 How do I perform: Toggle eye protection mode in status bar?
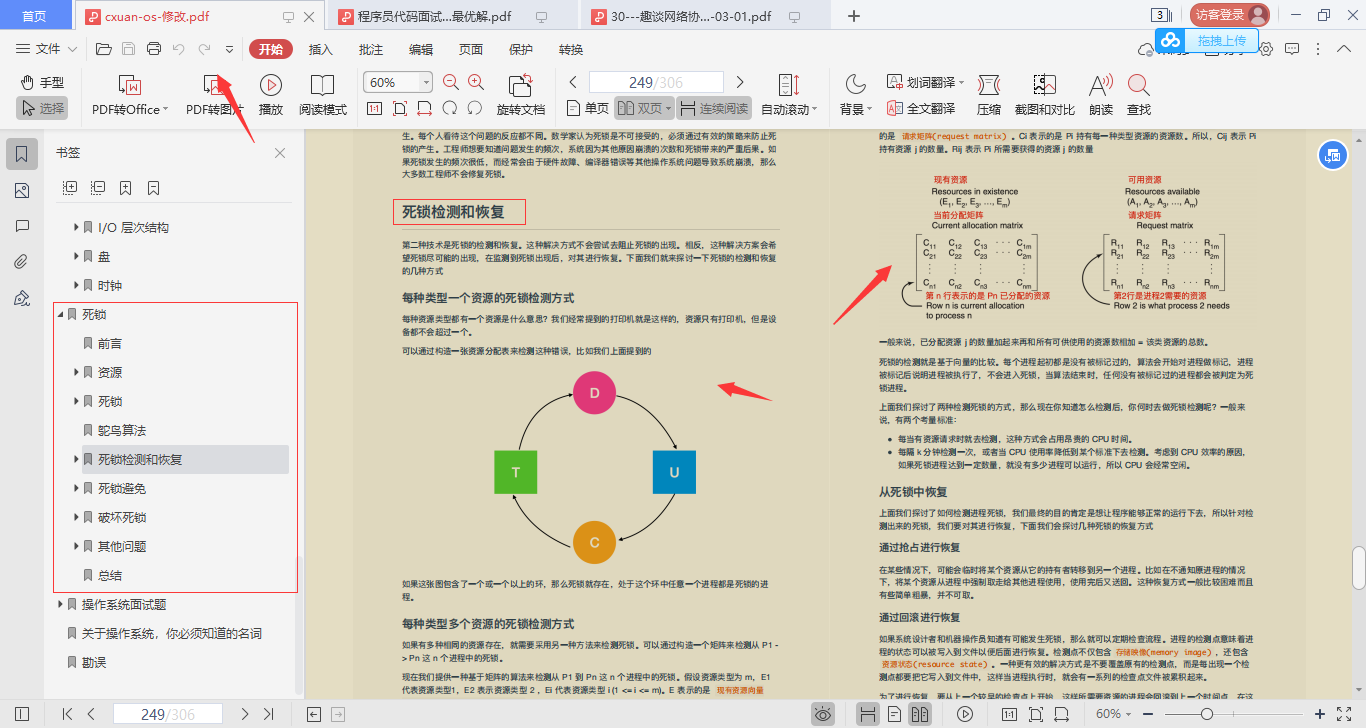coord(823,714)
